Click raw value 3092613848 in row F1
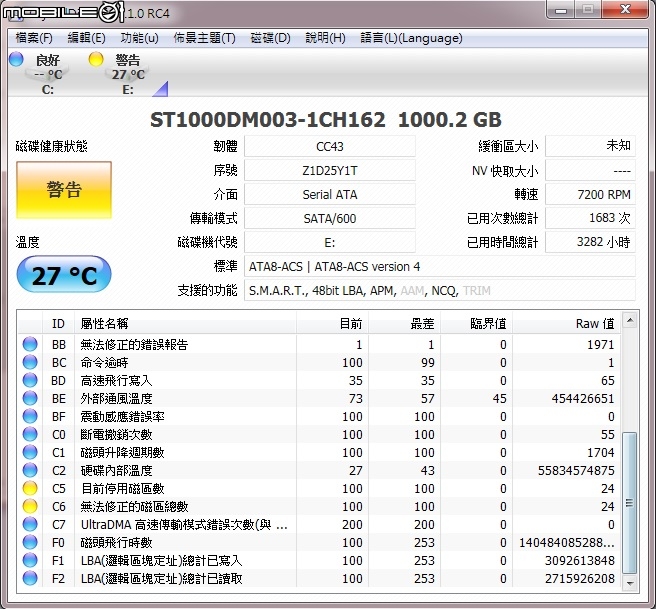This screenshot has height=609, width=656. tap(579, 560)
